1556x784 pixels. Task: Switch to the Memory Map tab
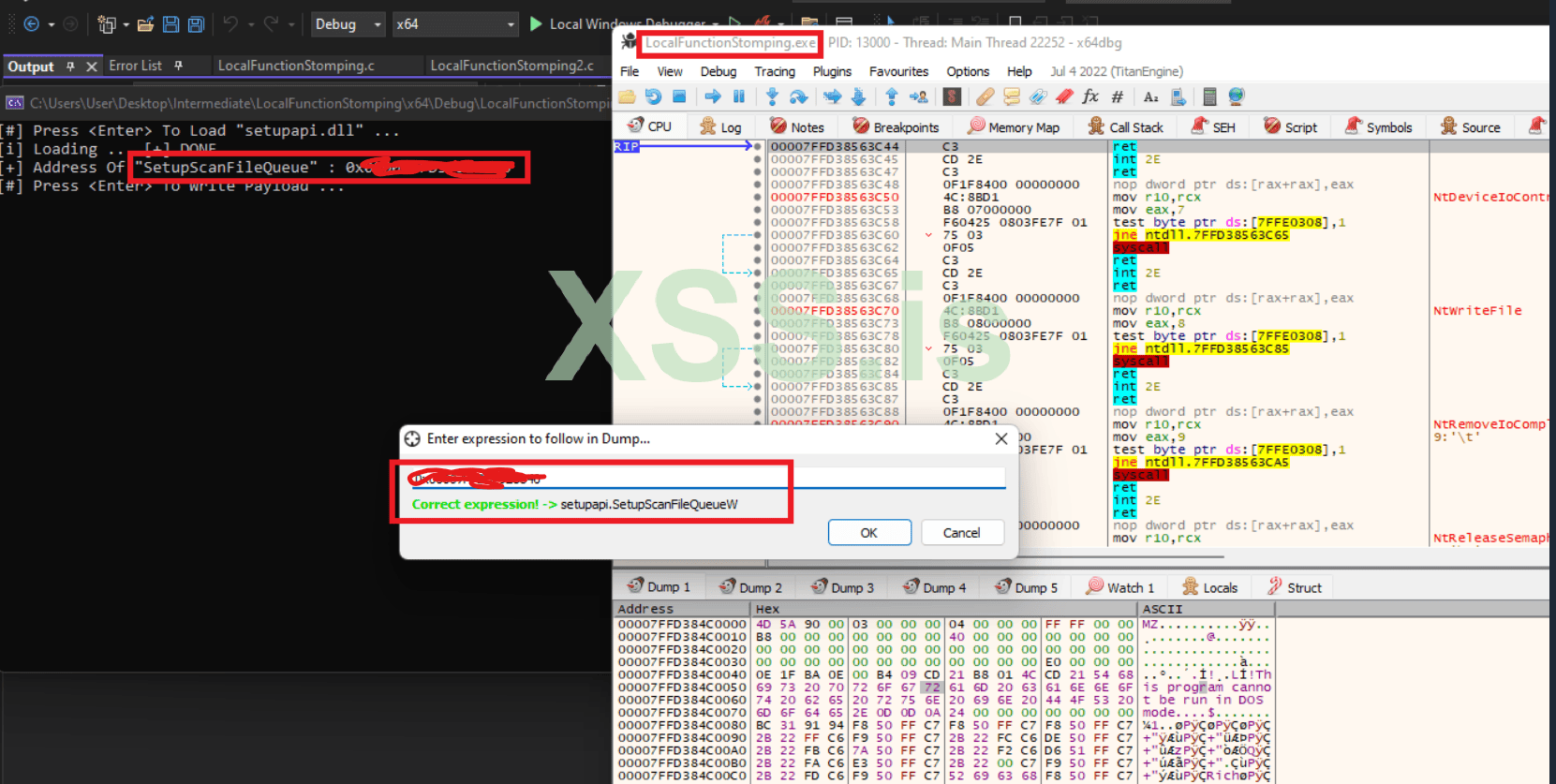pyautogui.click(x=1014, y=126)
